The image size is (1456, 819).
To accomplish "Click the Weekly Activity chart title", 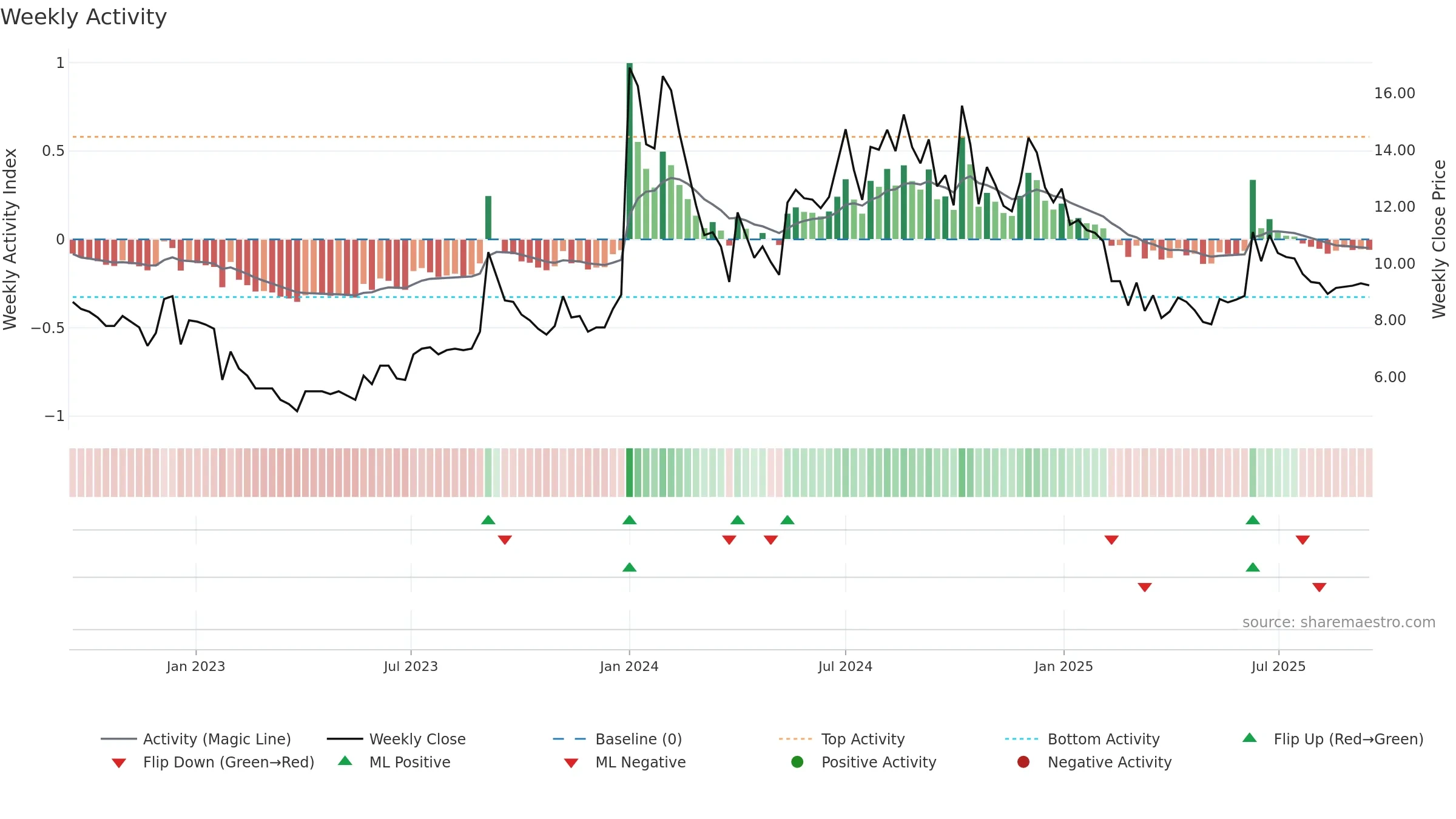I will pyautogui.click(x=84, y=17).
